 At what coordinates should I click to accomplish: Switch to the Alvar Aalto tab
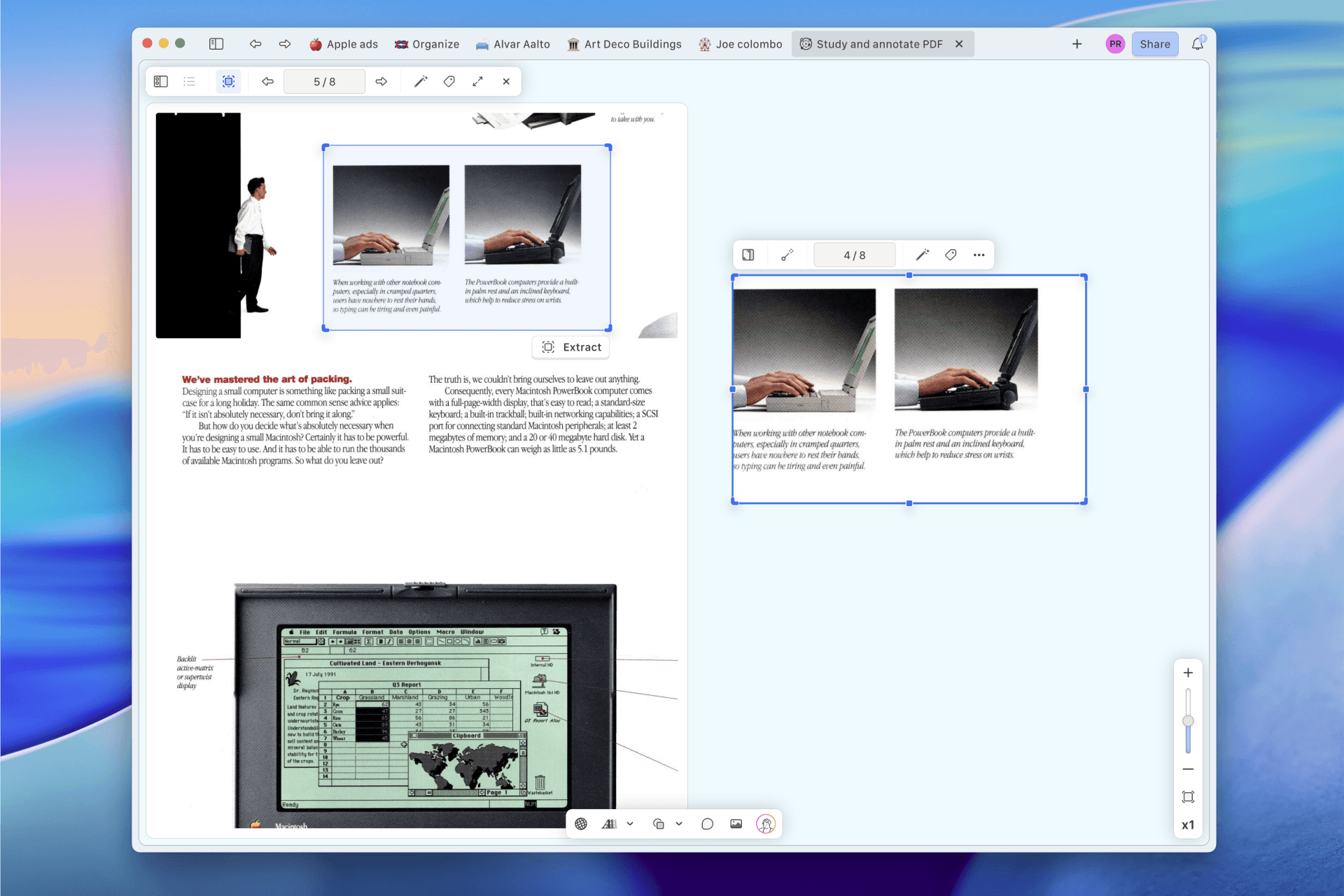(x=513, y=44)
